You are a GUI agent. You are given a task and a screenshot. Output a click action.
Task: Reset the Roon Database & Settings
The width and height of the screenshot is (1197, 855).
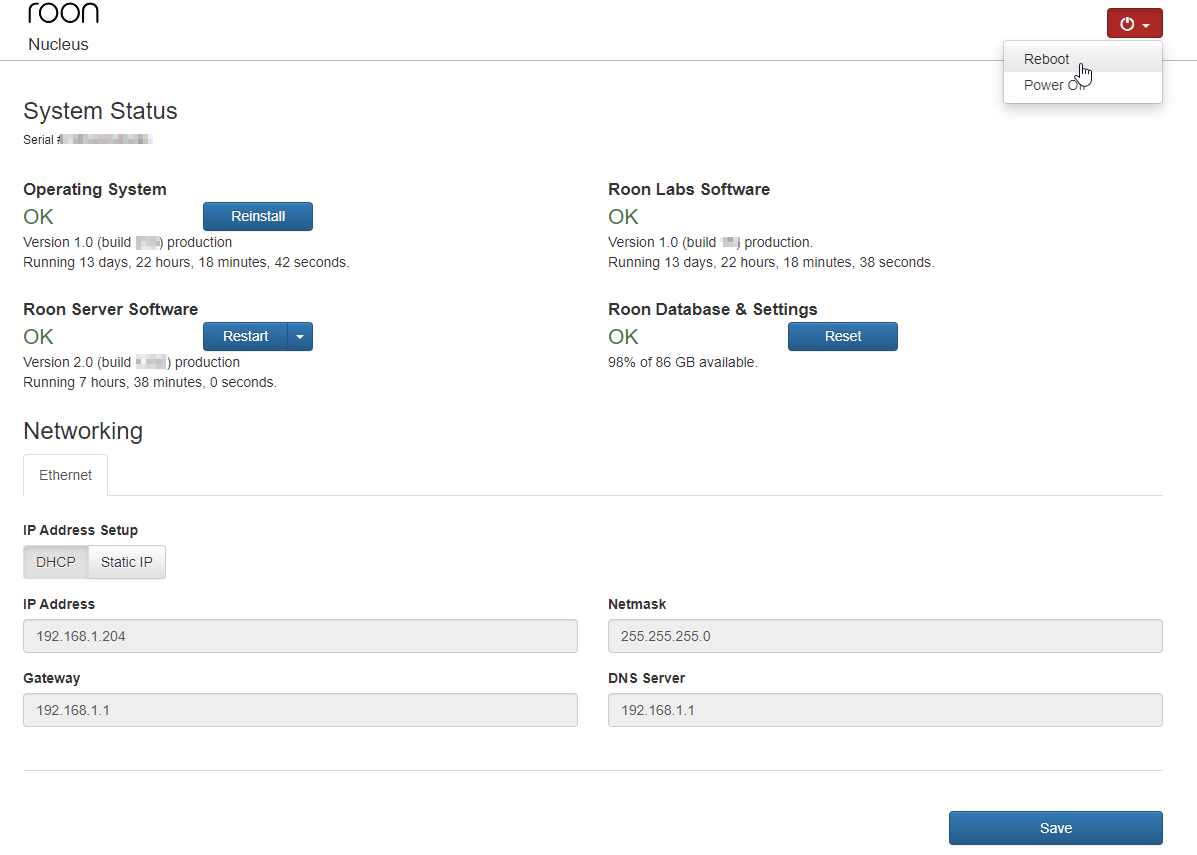tap(842, 336)
